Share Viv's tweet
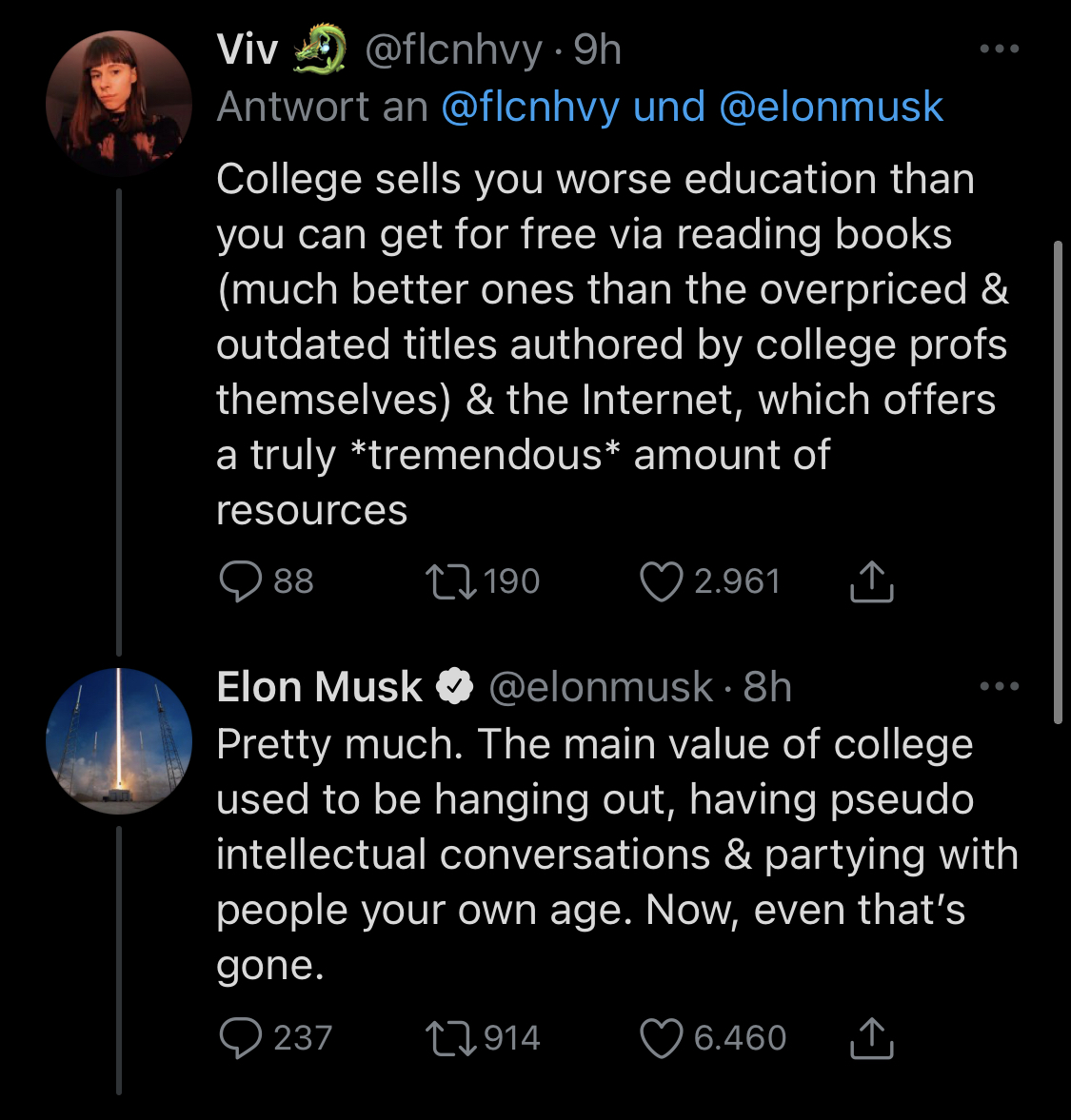 871,581
